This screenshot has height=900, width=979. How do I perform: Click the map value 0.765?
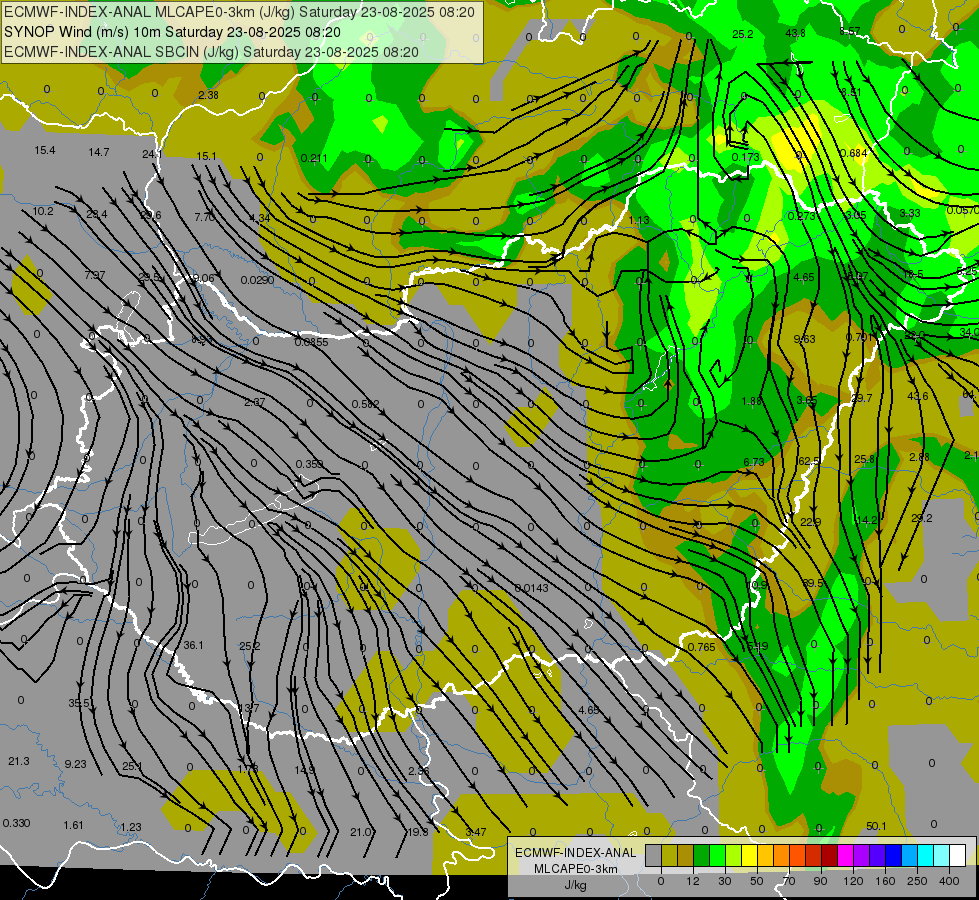[x=701, y=648]
